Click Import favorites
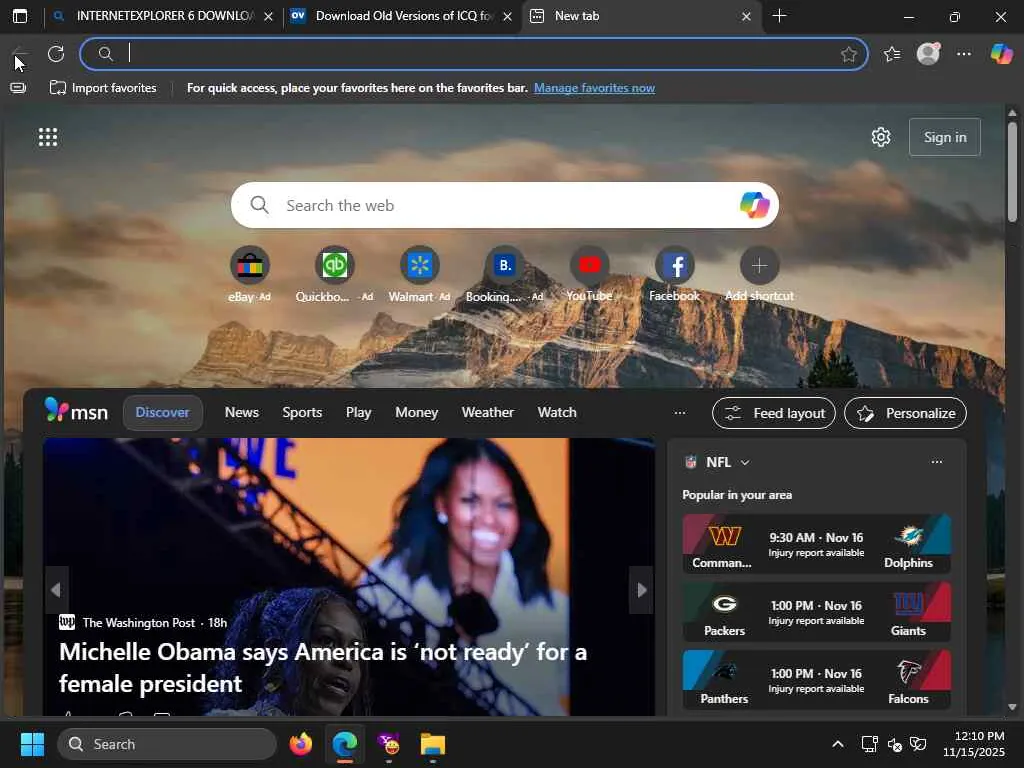Screen dimensions: 1024x768 tap(103, 88)
